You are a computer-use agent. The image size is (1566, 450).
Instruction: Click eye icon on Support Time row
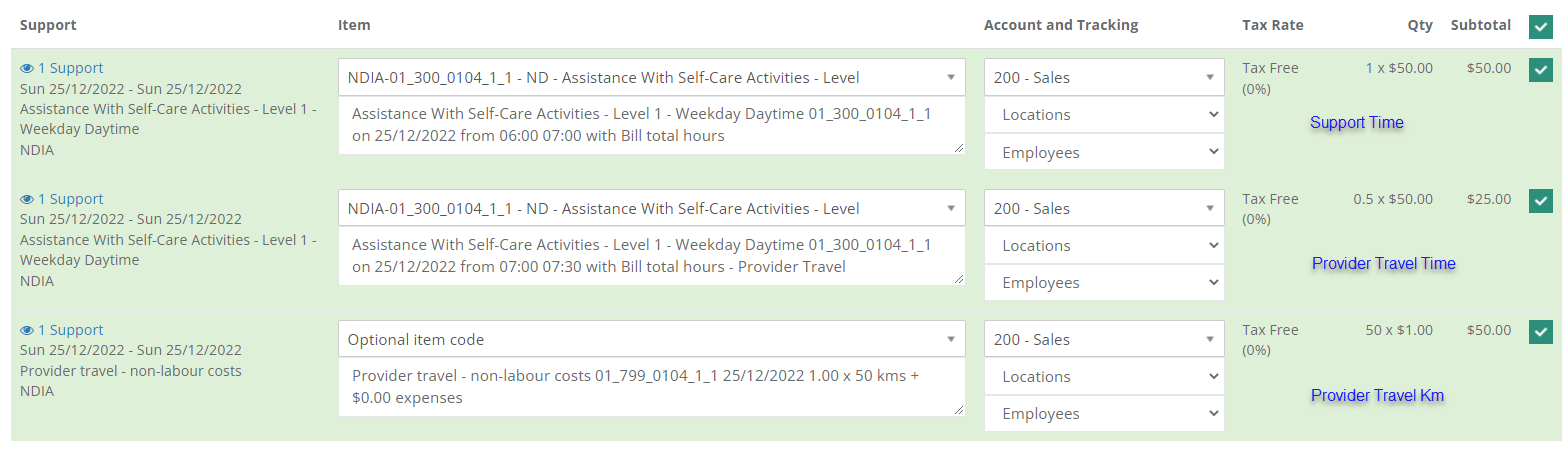pos(27,69)
